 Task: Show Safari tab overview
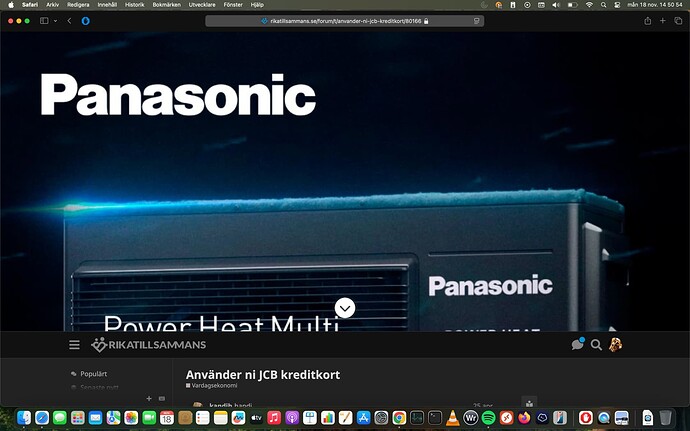(x=678, y=20)
